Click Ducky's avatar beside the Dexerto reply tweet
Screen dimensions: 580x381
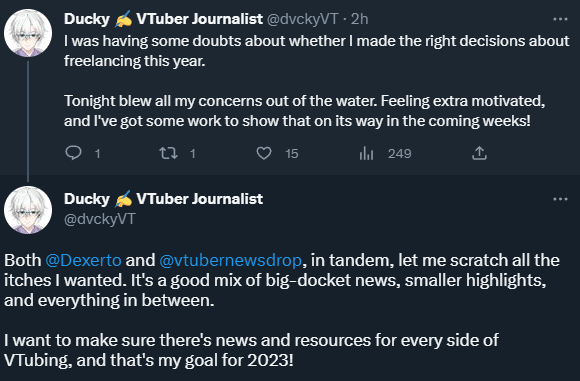coord(28,210)
